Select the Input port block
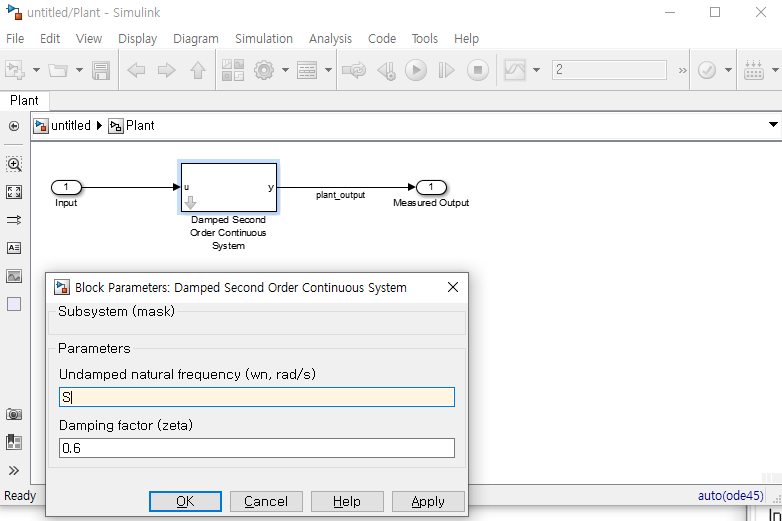The image size is (782, 521). click(x=66, y=187)
